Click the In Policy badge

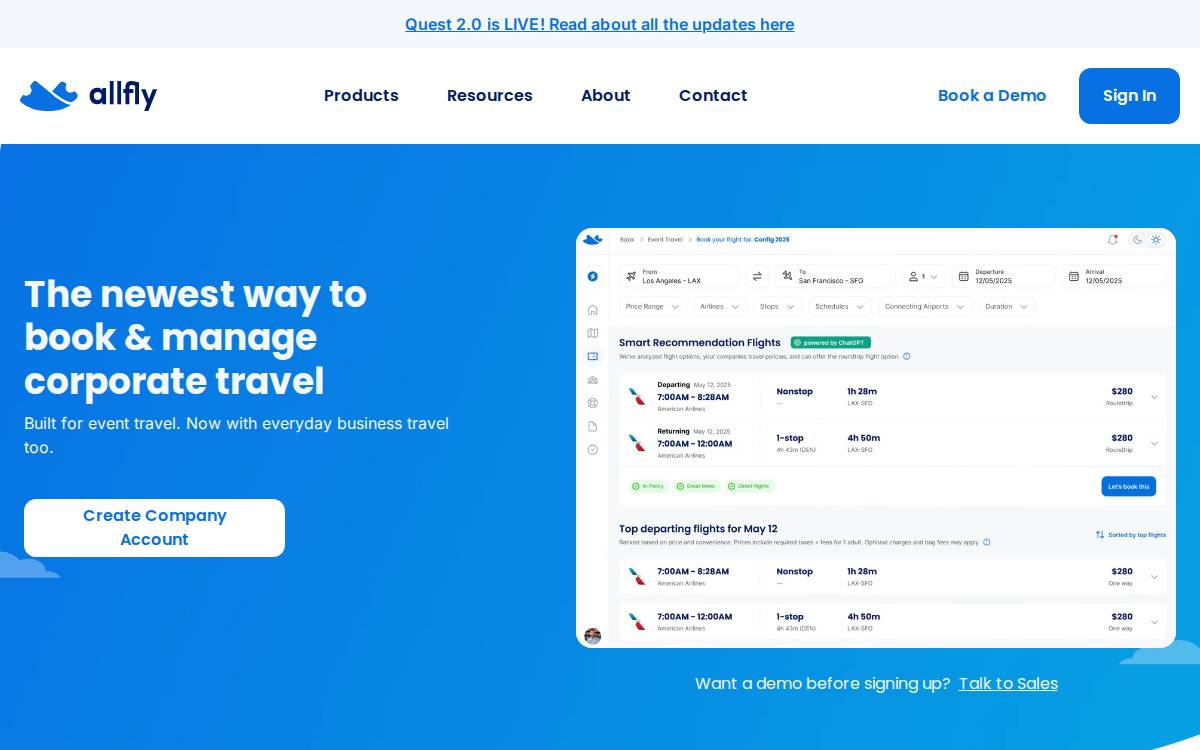(648, 486)
